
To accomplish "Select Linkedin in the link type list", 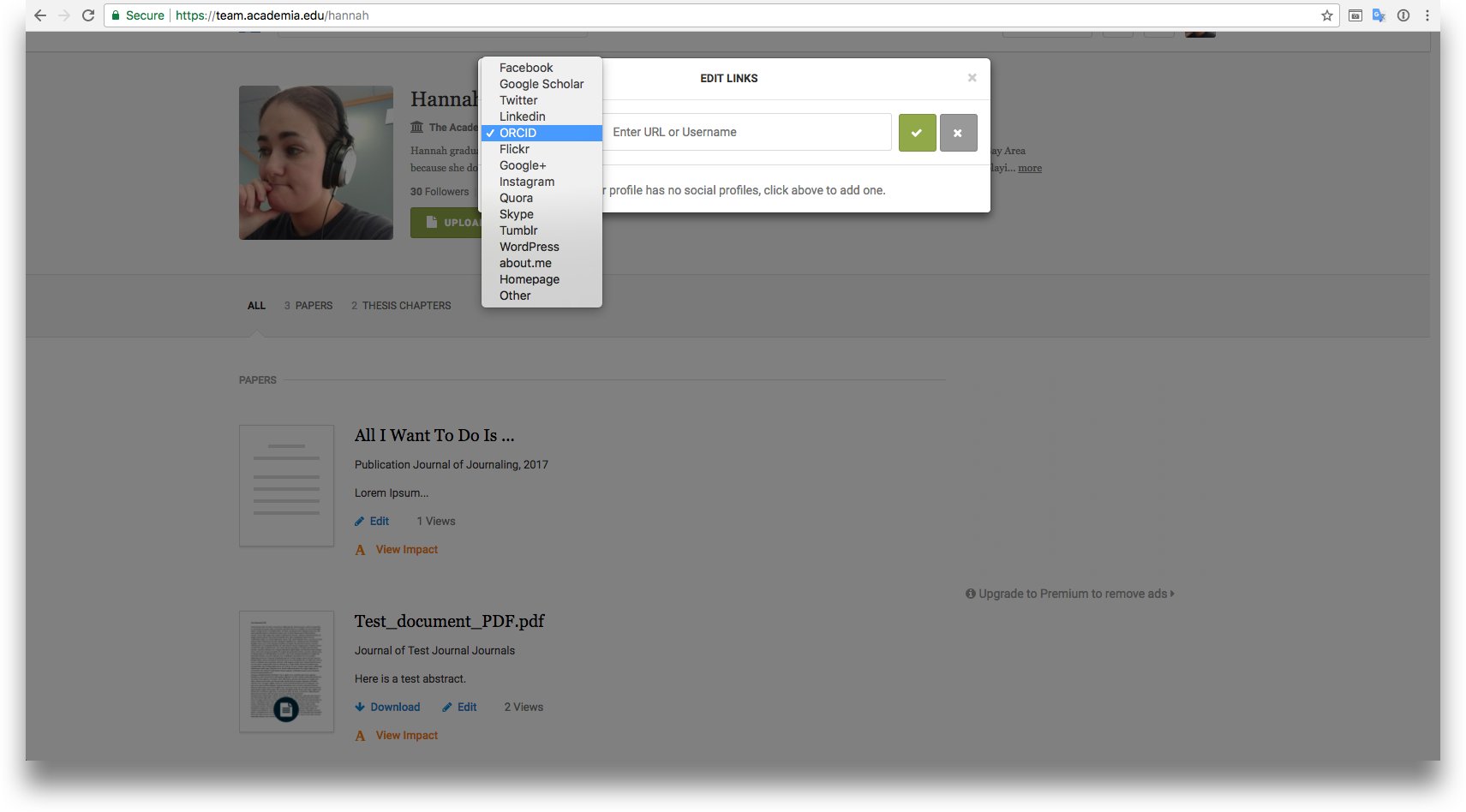I will [x=542, y=116].
